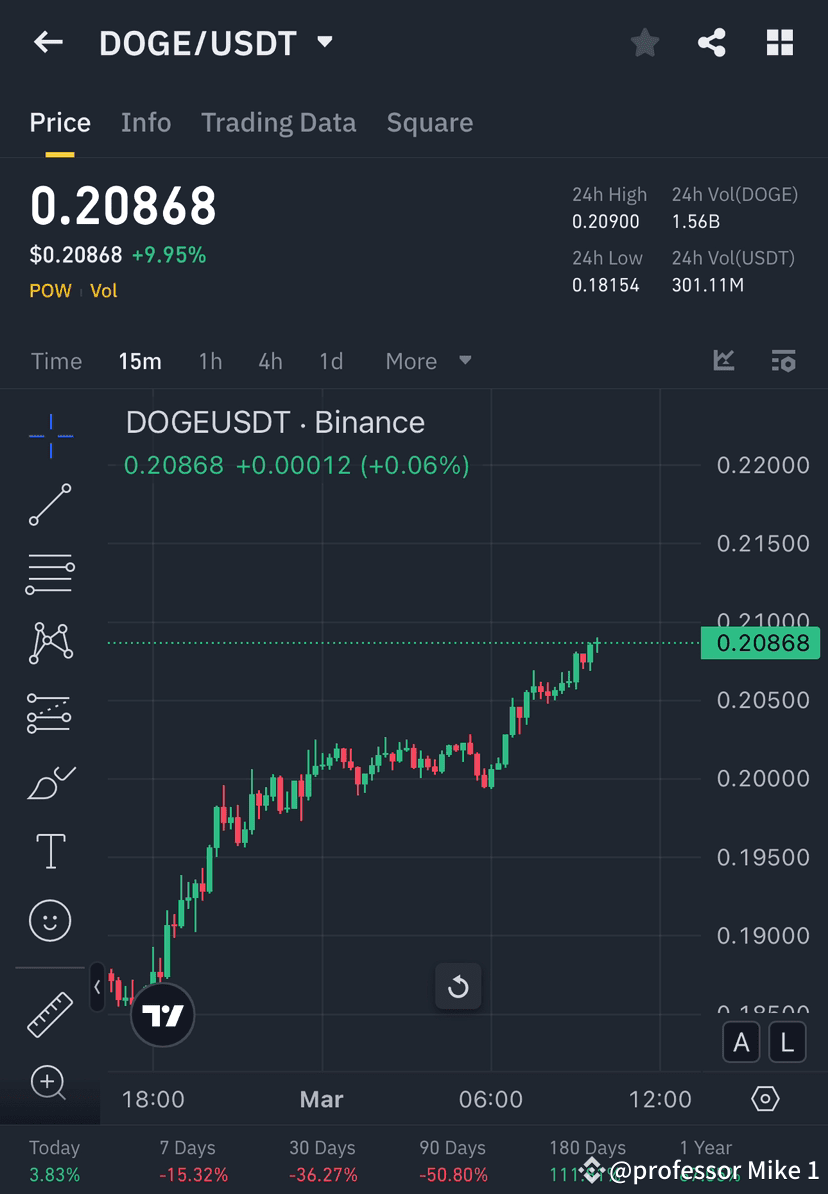The height and width of the screenshot is (1194, 828).
Task: Click the refresh chart button
Action: point(458,987)
